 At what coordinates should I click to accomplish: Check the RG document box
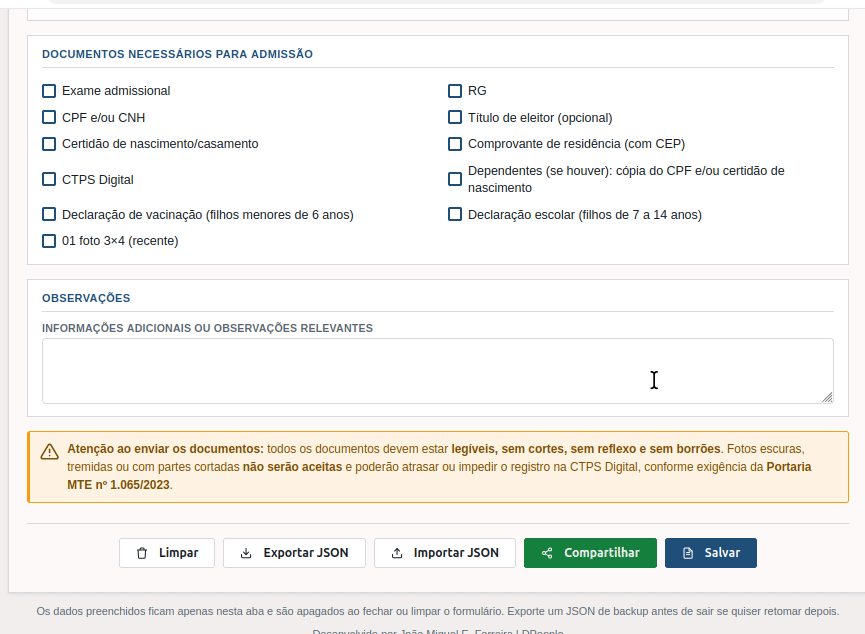[x=455, y=91]
